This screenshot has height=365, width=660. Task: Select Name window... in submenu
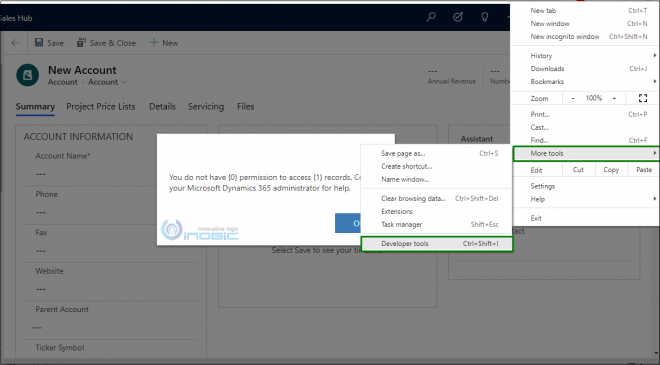437,179
